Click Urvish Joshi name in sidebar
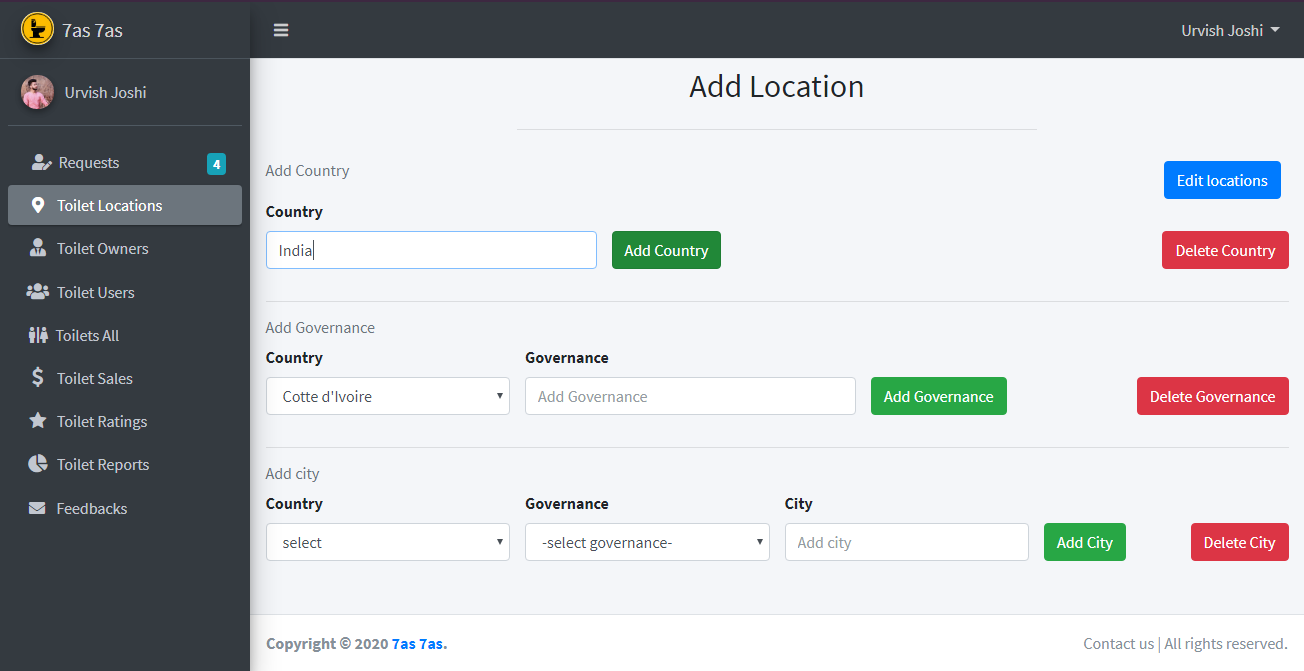 [106, 92]
